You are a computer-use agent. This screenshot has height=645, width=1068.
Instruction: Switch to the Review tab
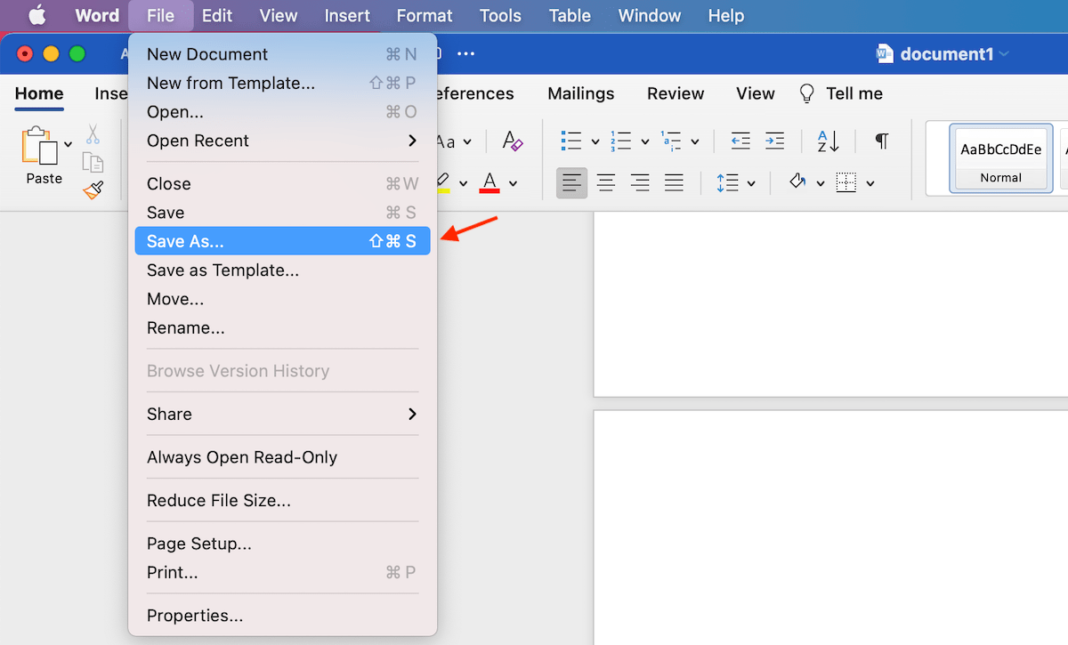(x=675, y=93)
